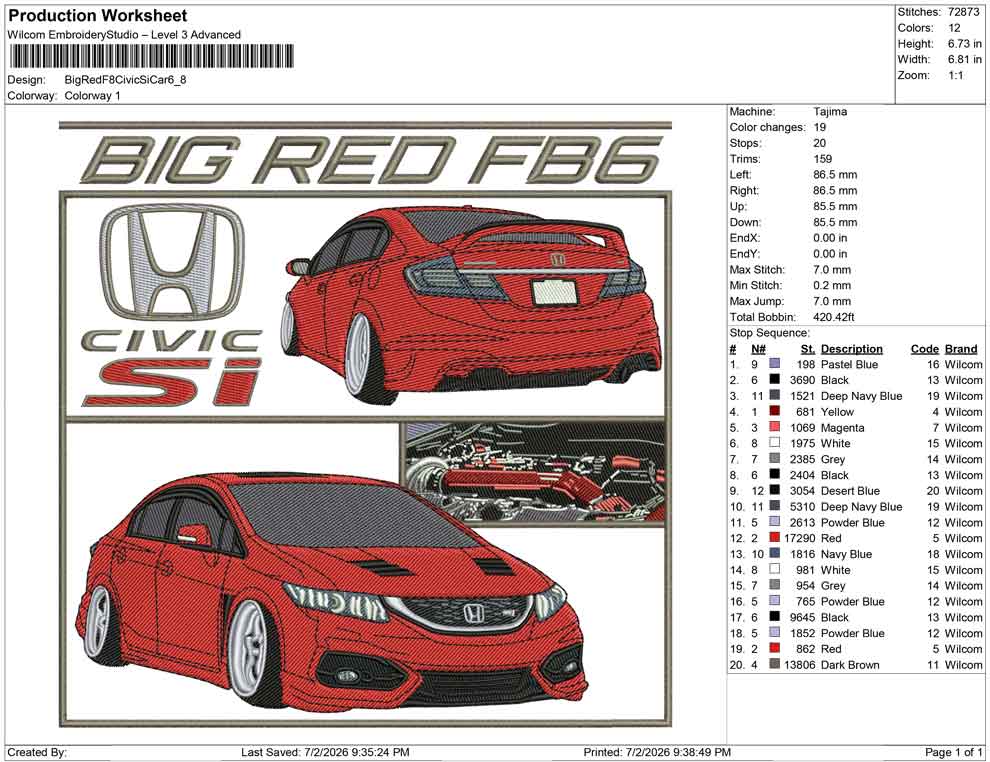Viewport: 990px width, 762px height.
Task: Click the Code column header
Action: point(925,349)
